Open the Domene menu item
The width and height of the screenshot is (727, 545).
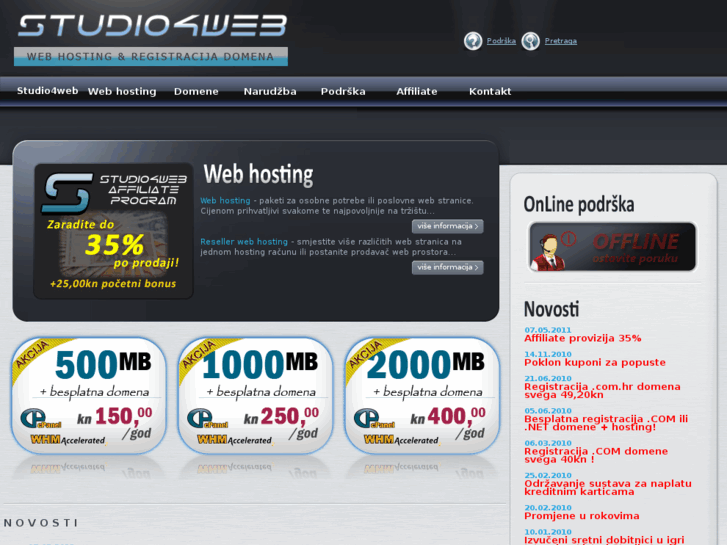[x=196, y=91]
